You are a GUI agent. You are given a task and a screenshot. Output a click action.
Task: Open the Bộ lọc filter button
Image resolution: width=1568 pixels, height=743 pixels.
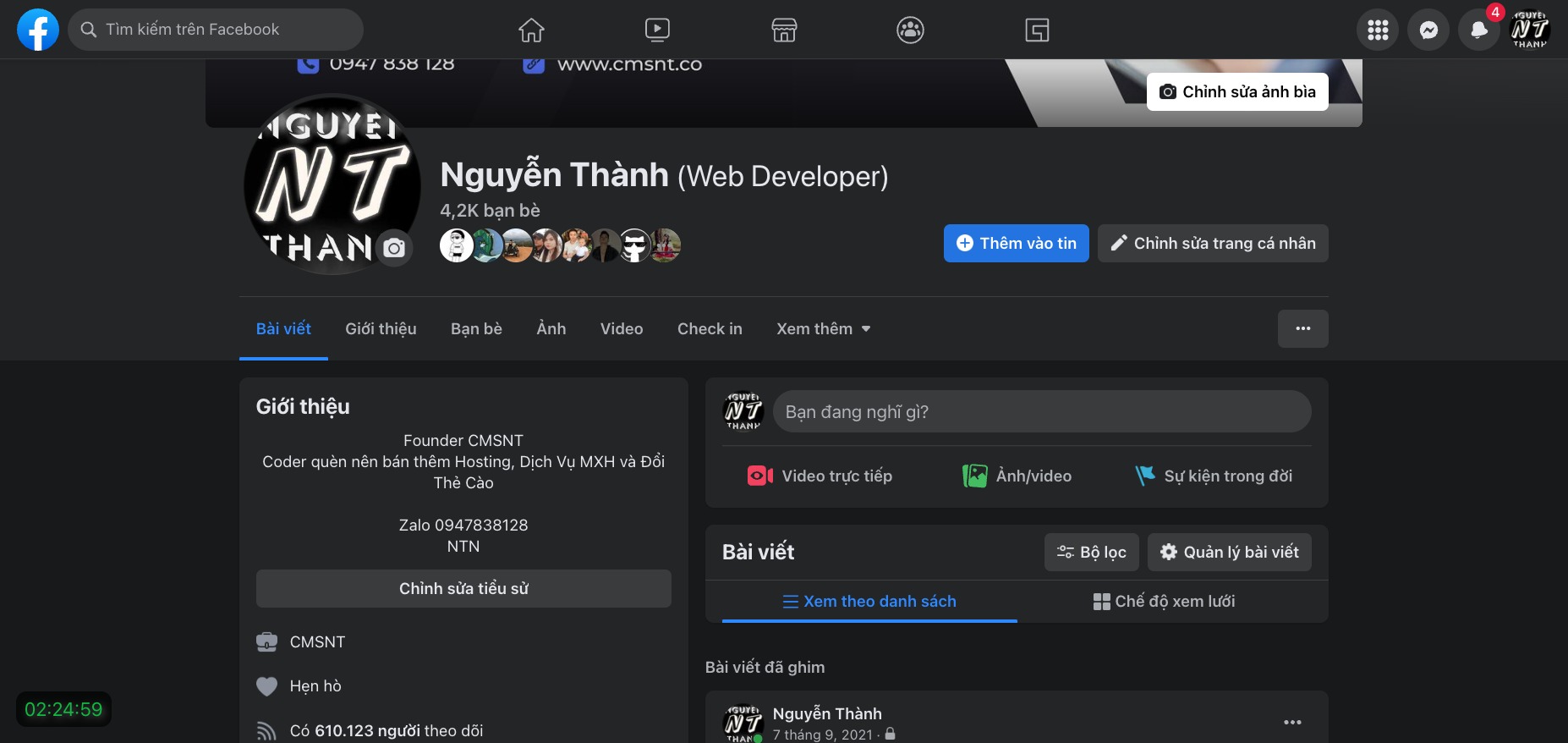1092,552
